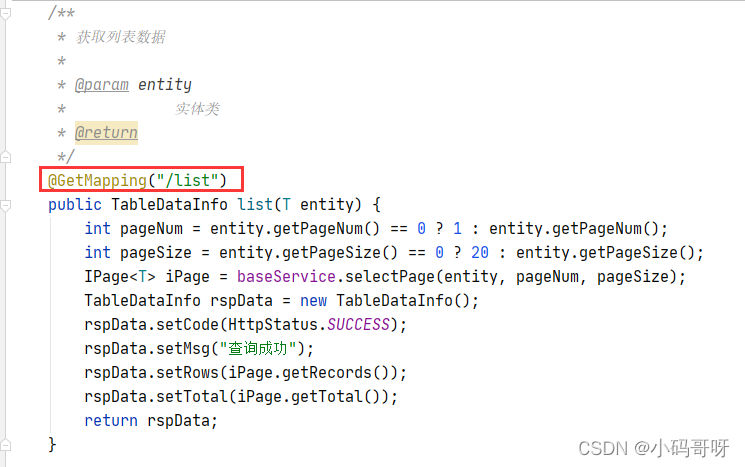The image size is (745, 467).
Task: Click the fold marker beside the comment end
Action: [5, 157]
